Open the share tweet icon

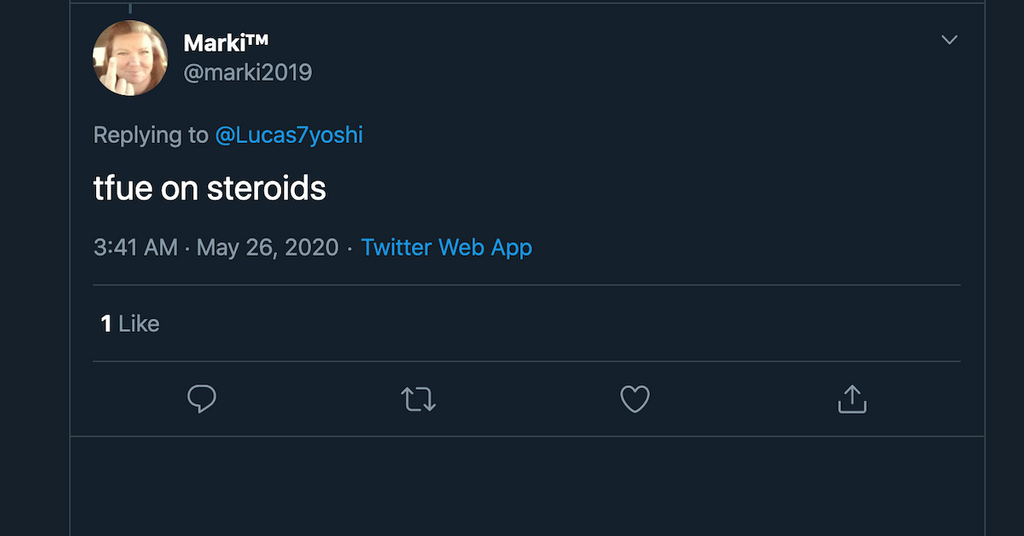[851, 400]
